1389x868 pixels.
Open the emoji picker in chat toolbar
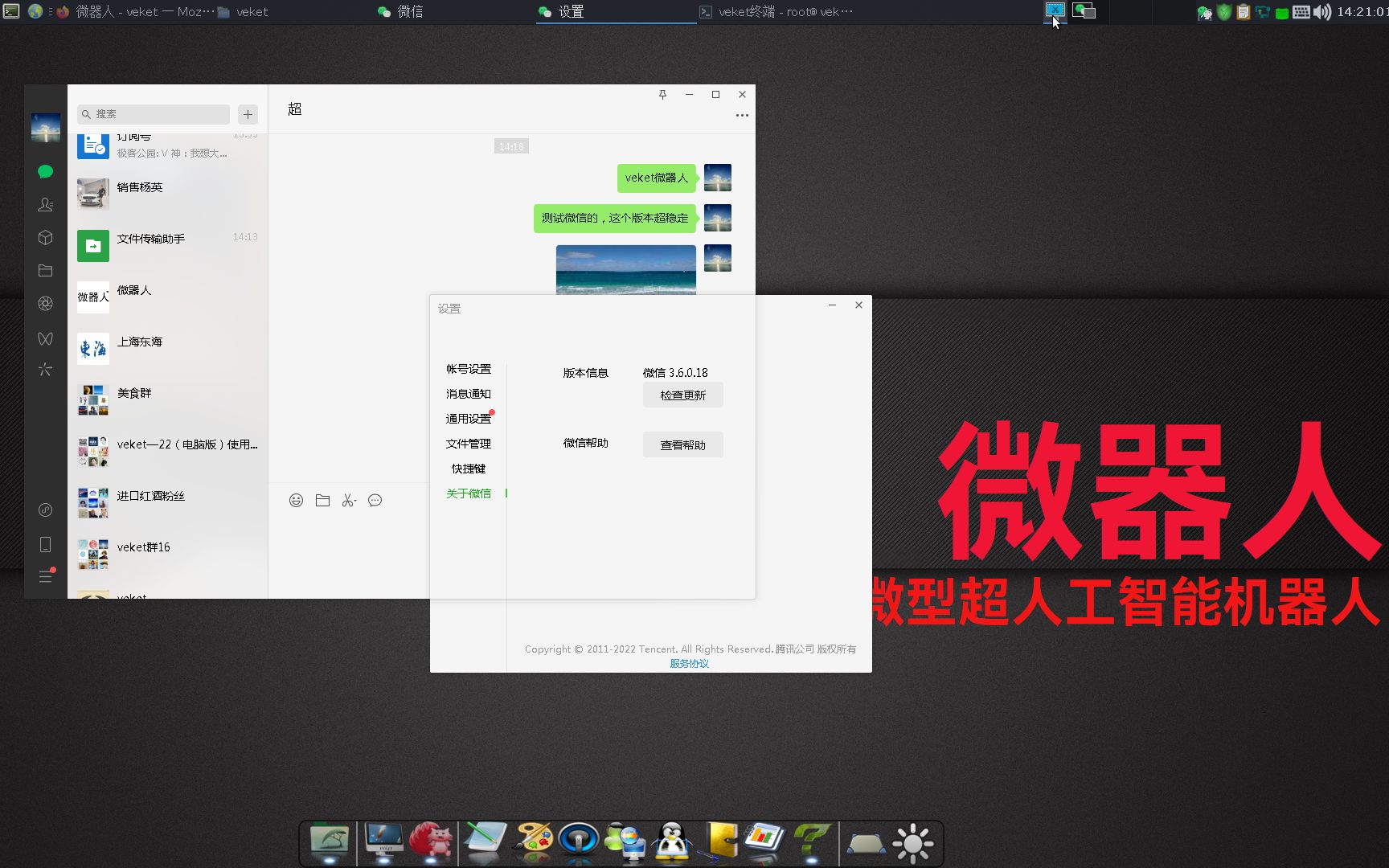coord(296,501)
